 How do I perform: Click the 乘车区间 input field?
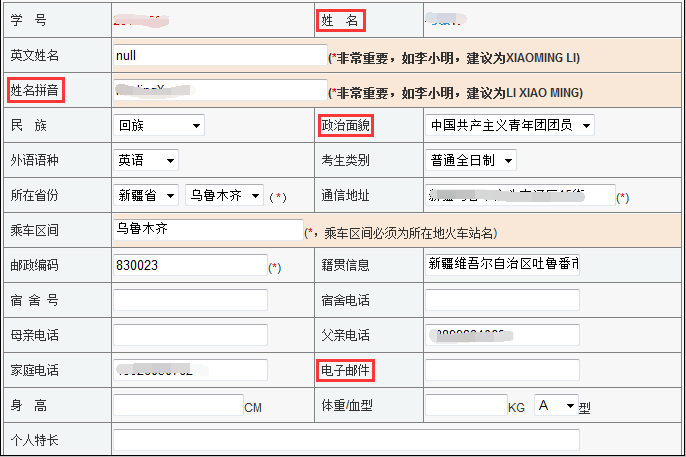click(208, 230)
